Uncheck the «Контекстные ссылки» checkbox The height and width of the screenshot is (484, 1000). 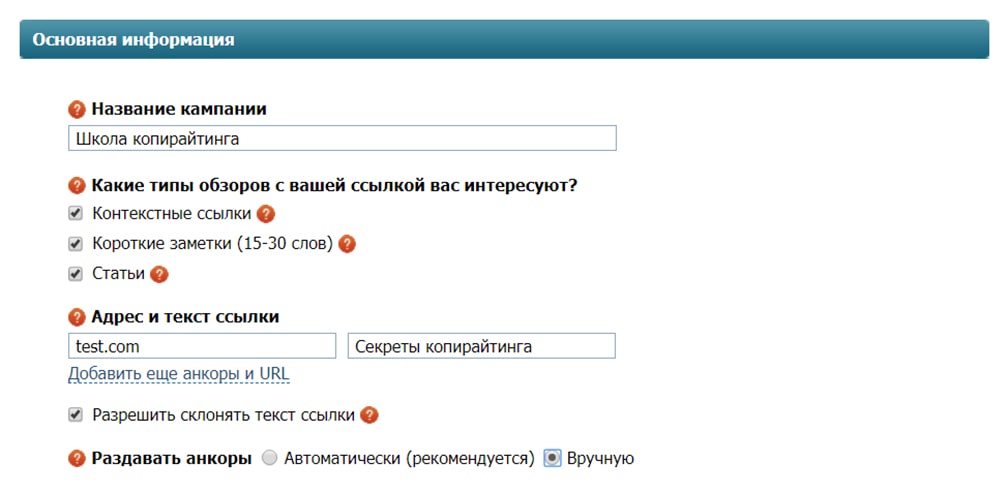pos(75,213)
